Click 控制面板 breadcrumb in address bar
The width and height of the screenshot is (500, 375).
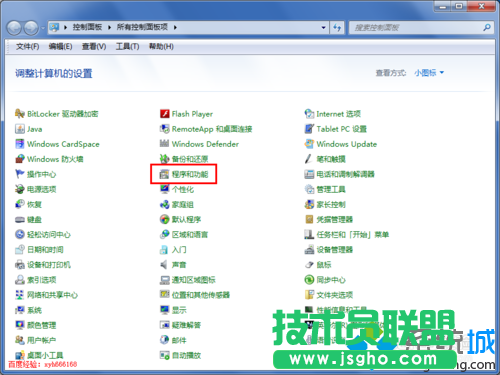point(87,27)
